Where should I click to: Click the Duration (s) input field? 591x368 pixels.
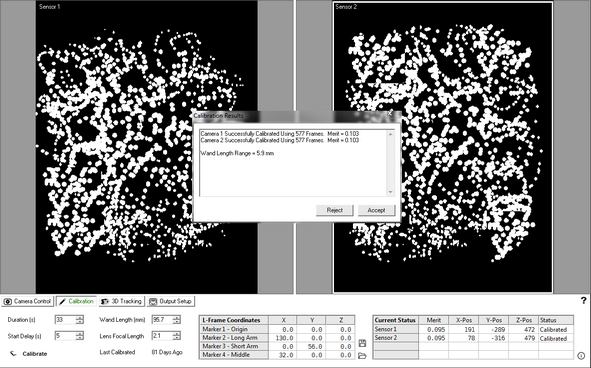pyautogui.click(x=65, y=320)
